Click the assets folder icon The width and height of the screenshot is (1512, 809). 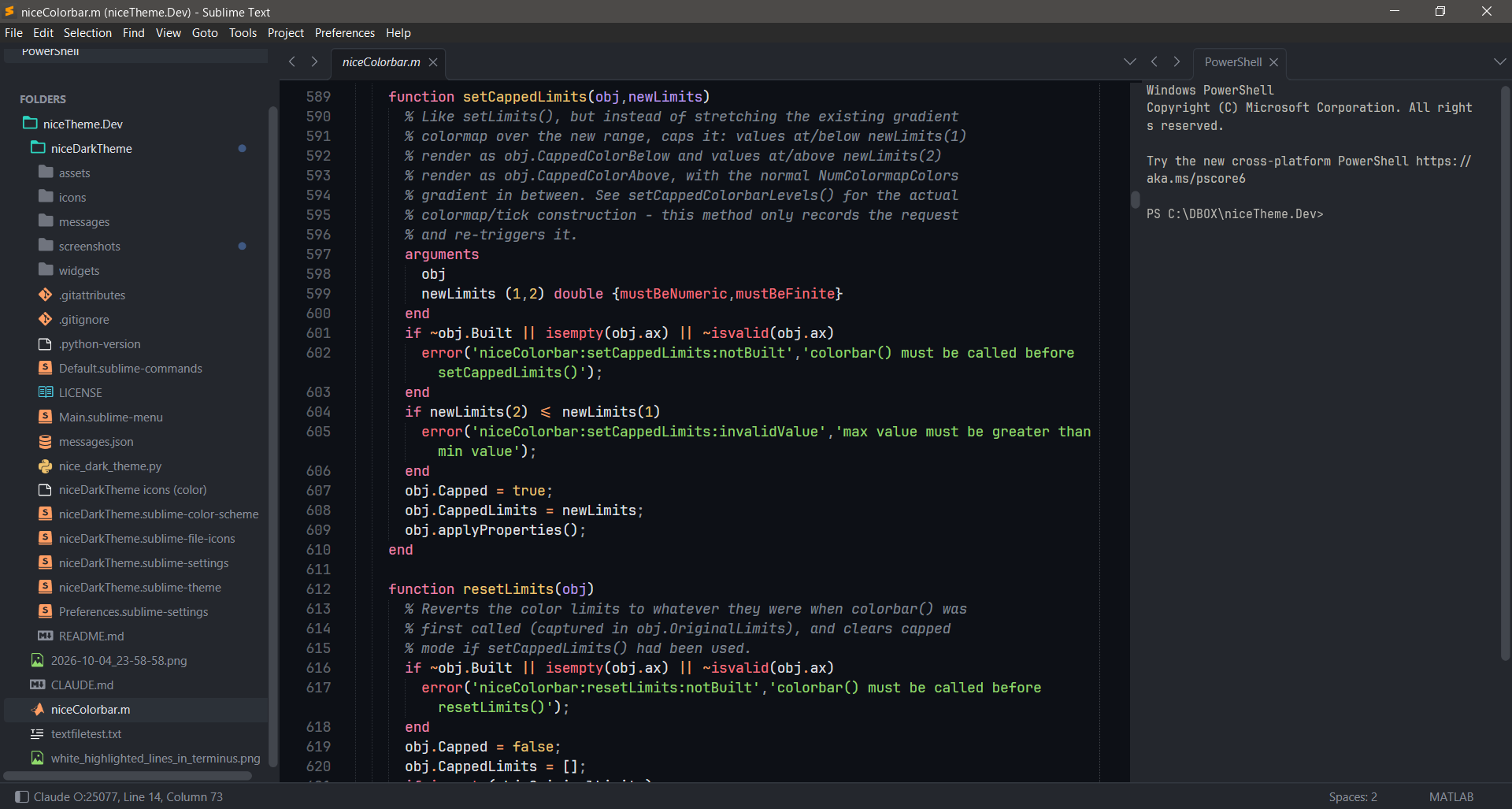46,172
